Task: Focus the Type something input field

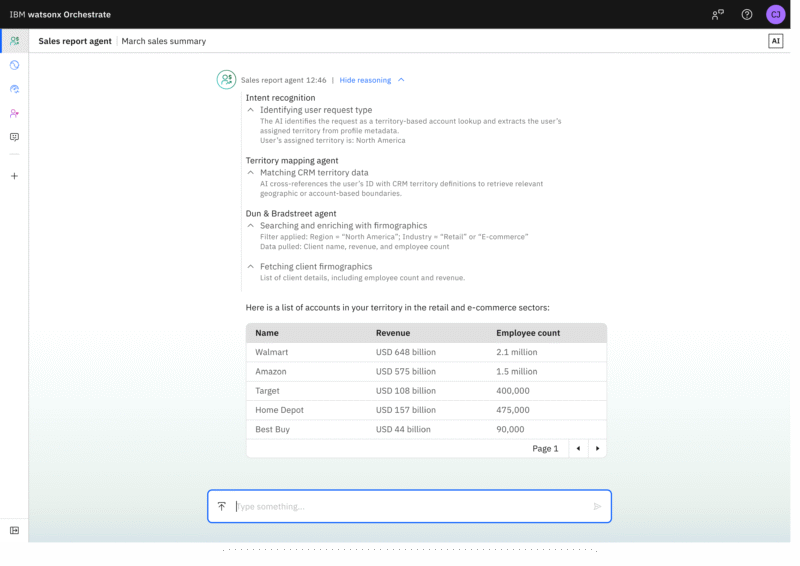Action: click(x=410, y=506)
